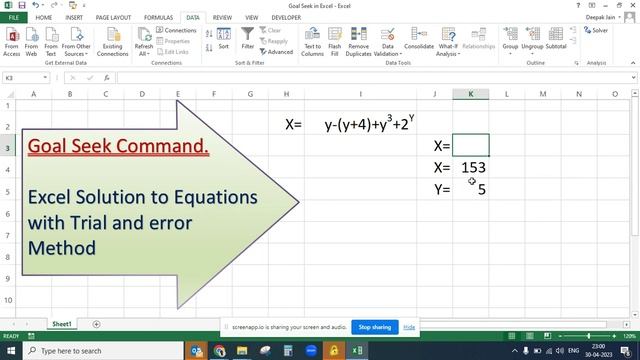Click macro record status icon
Image resolution: width=640 pixels, height=360 pixels.
(x=31, y=336)
